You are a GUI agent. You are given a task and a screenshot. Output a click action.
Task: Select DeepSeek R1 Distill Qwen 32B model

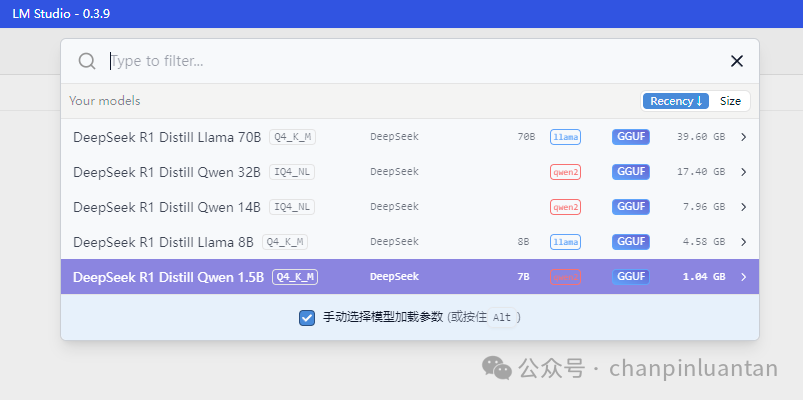coord(410,172)
